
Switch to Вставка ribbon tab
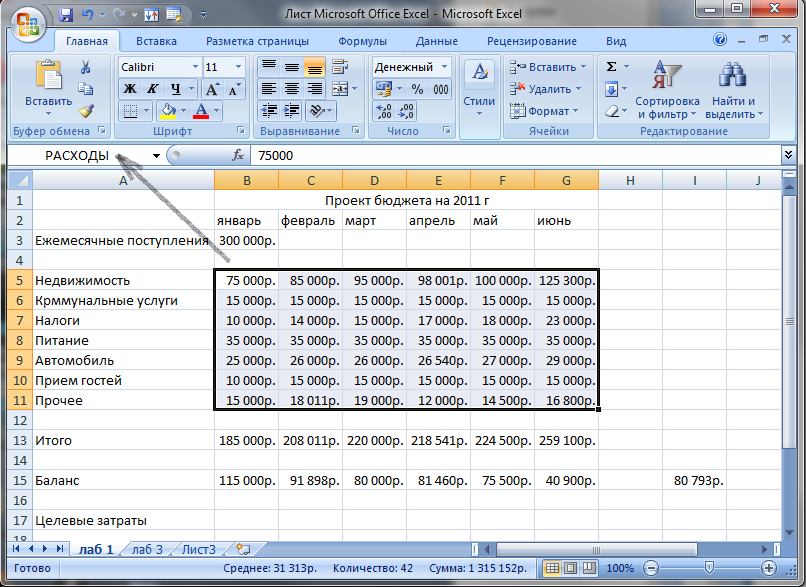tap(156, 41)
